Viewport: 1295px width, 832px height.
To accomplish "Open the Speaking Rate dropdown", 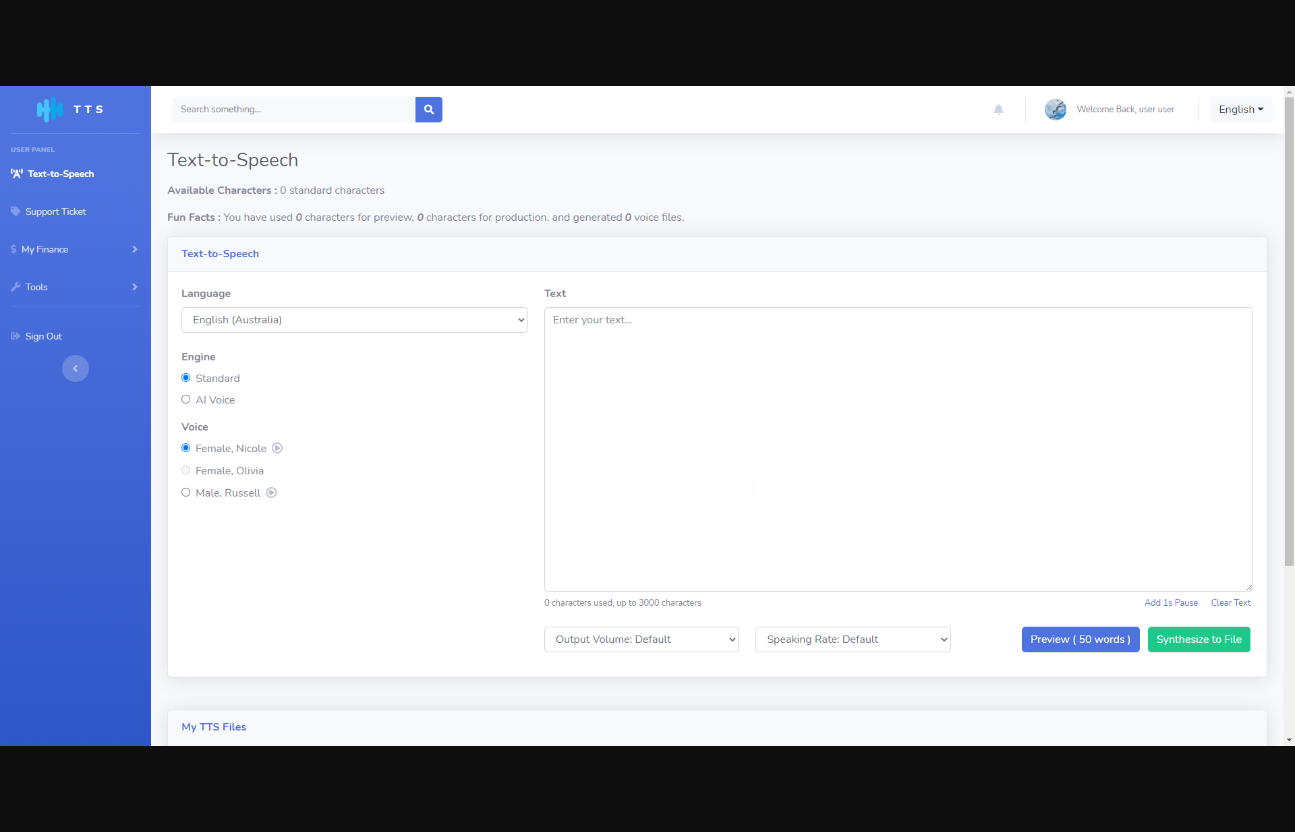I will pyautogui.click(x=852, y=640).
